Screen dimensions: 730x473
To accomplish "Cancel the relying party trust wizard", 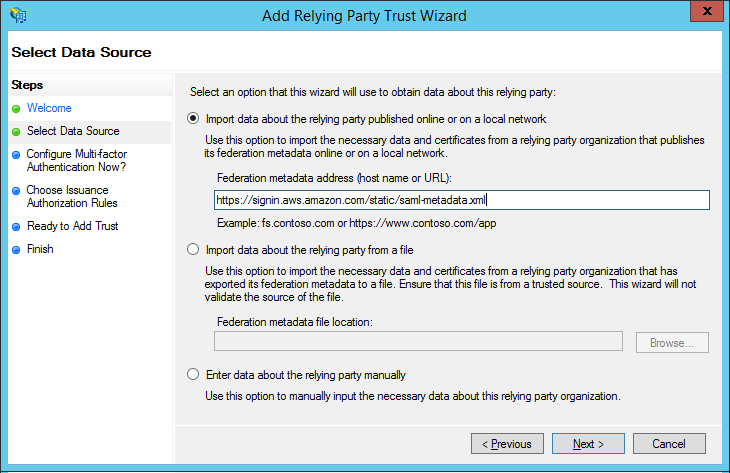I will coord(668,443).
